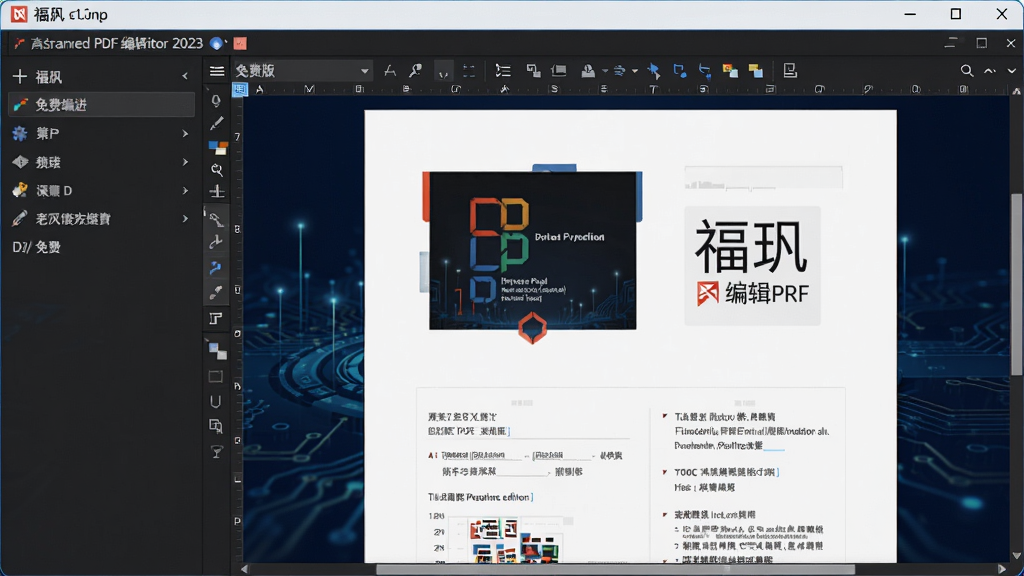Screen dimensions: 1024x576
Task: Click the highlighted quote-mark toolbar icon
Action: point(443,71)
